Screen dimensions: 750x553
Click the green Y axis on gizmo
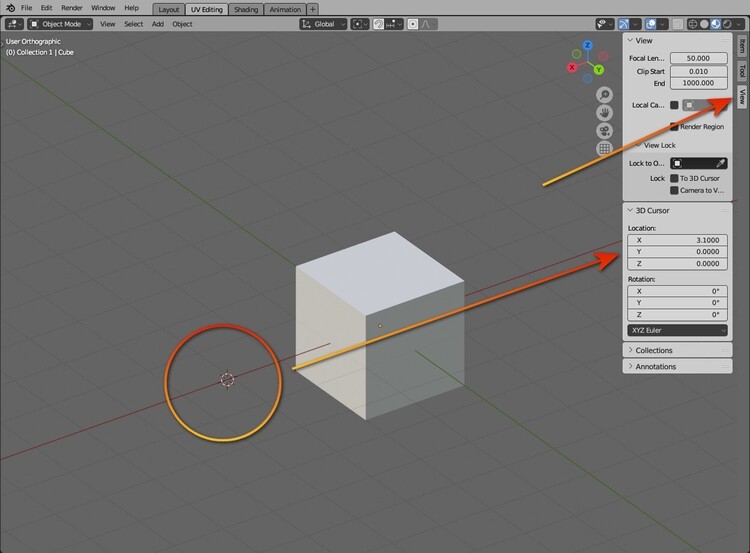click(x=598, y=70)
